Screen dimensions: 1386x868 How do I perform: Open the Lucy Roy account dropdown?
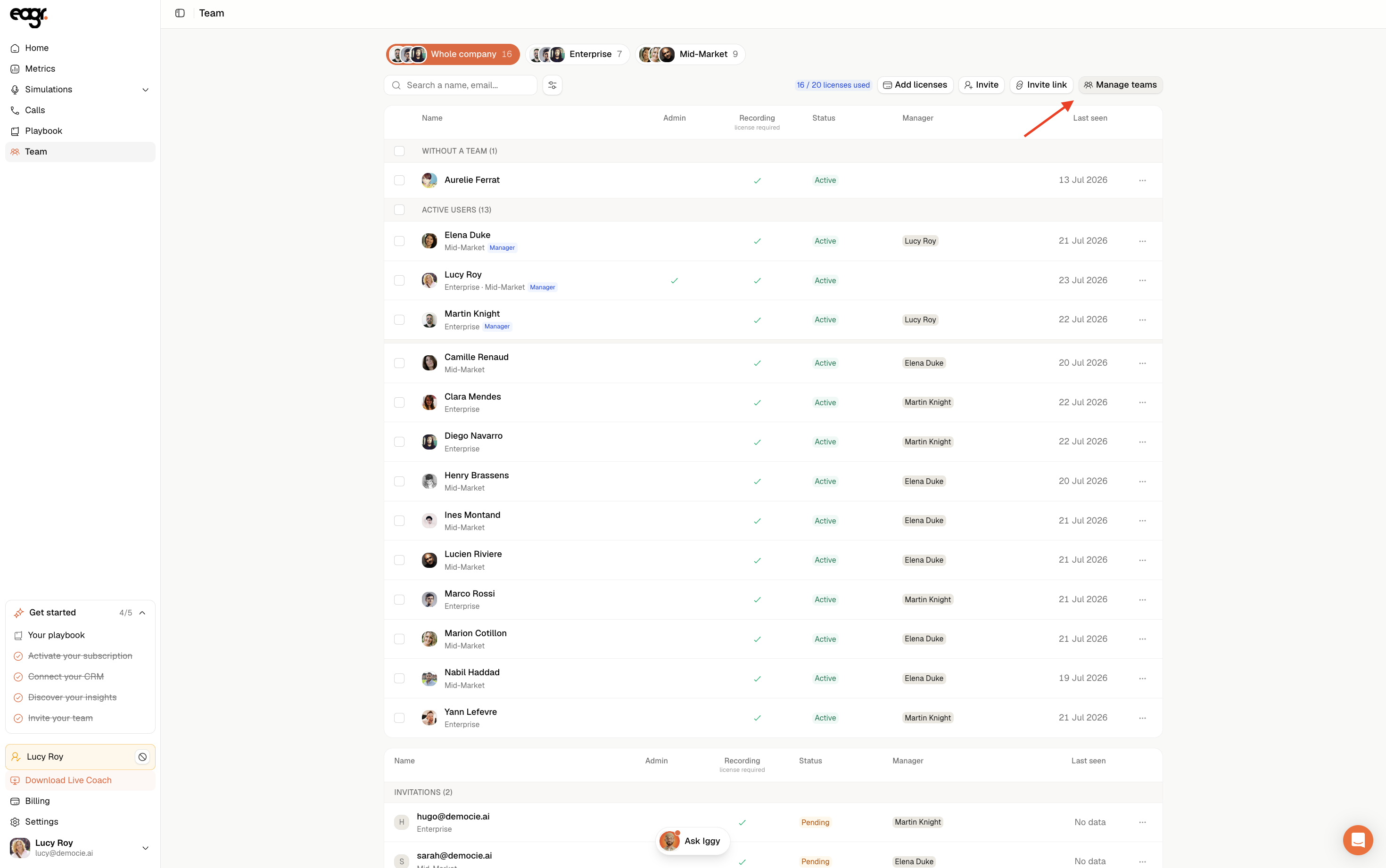coord(145,848)
